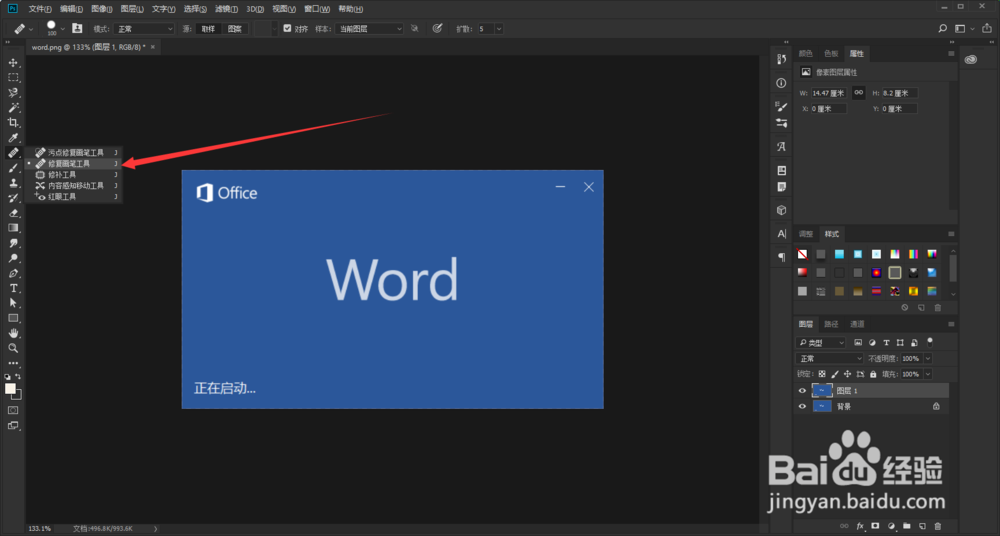
Task: Open the 滤镜 menu
Action: [226, 9]
